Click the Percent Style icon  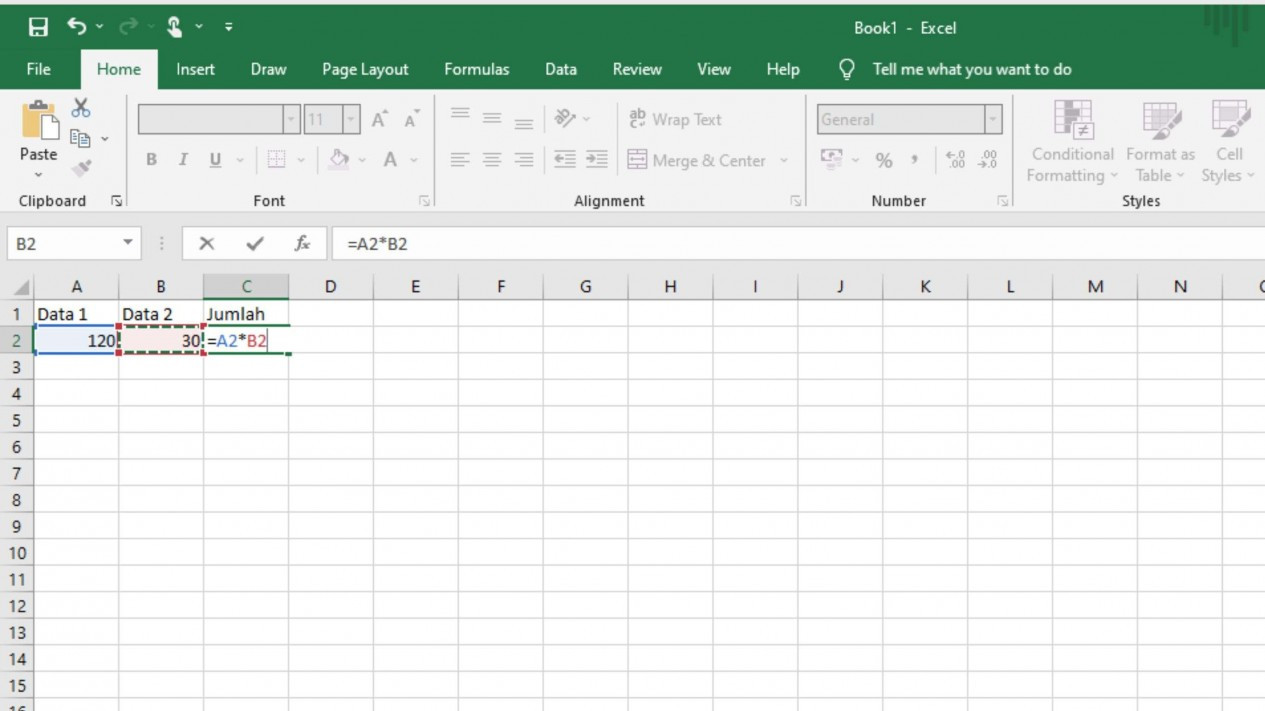[884, 160]
